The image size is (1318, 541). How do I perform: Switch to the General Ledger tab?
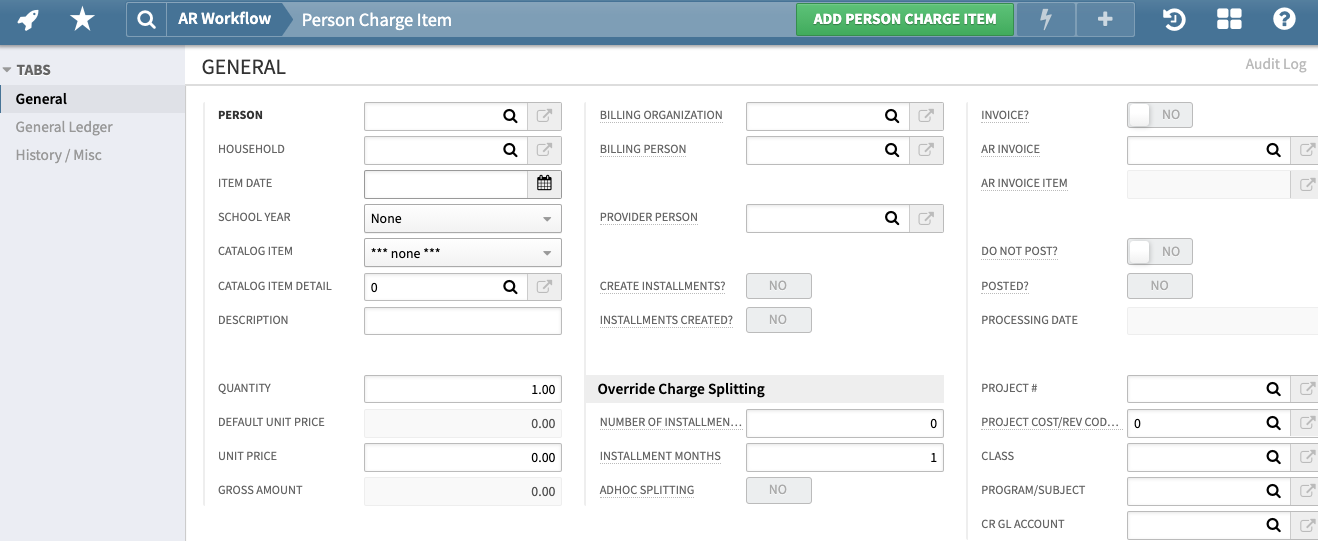point(64,127)
